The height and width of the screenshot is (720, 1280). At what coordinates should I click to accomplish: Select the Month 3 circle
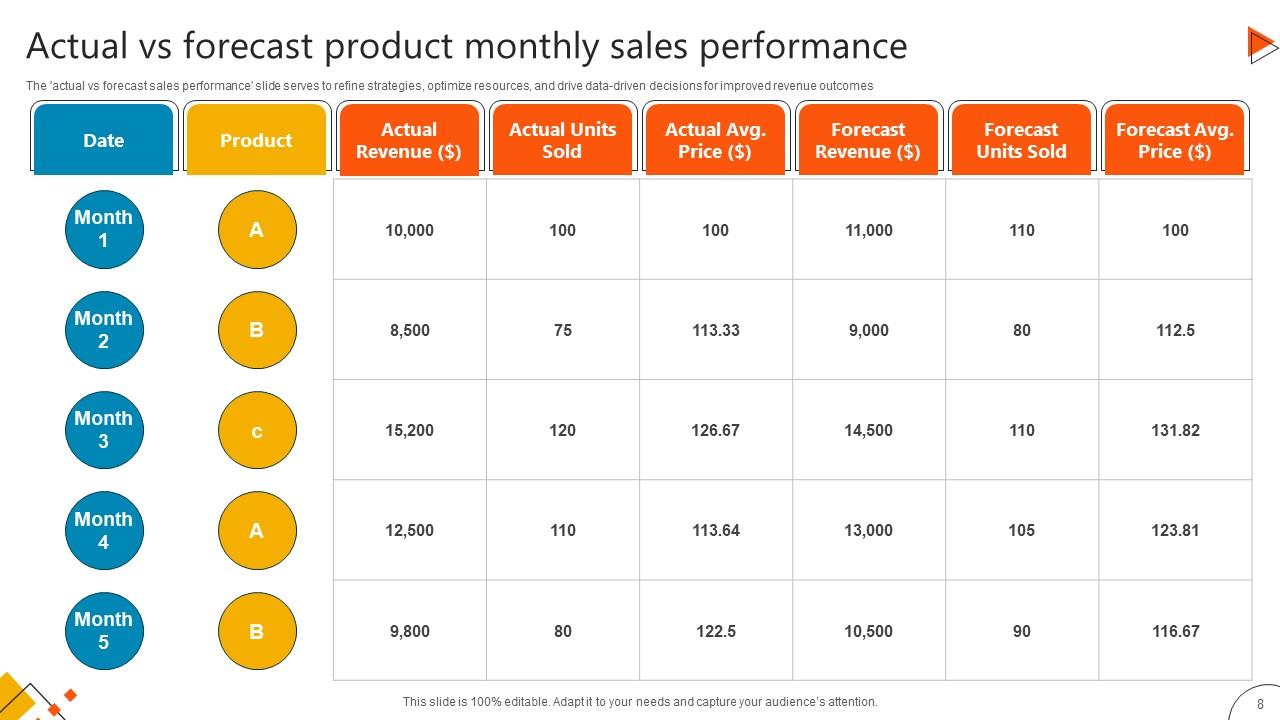pos(103,430)
